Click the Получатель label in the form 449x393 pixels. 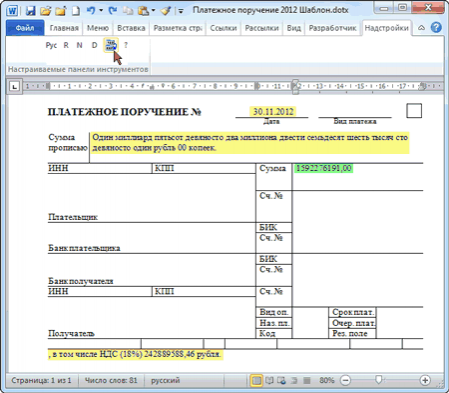click(x=71, y=333)
